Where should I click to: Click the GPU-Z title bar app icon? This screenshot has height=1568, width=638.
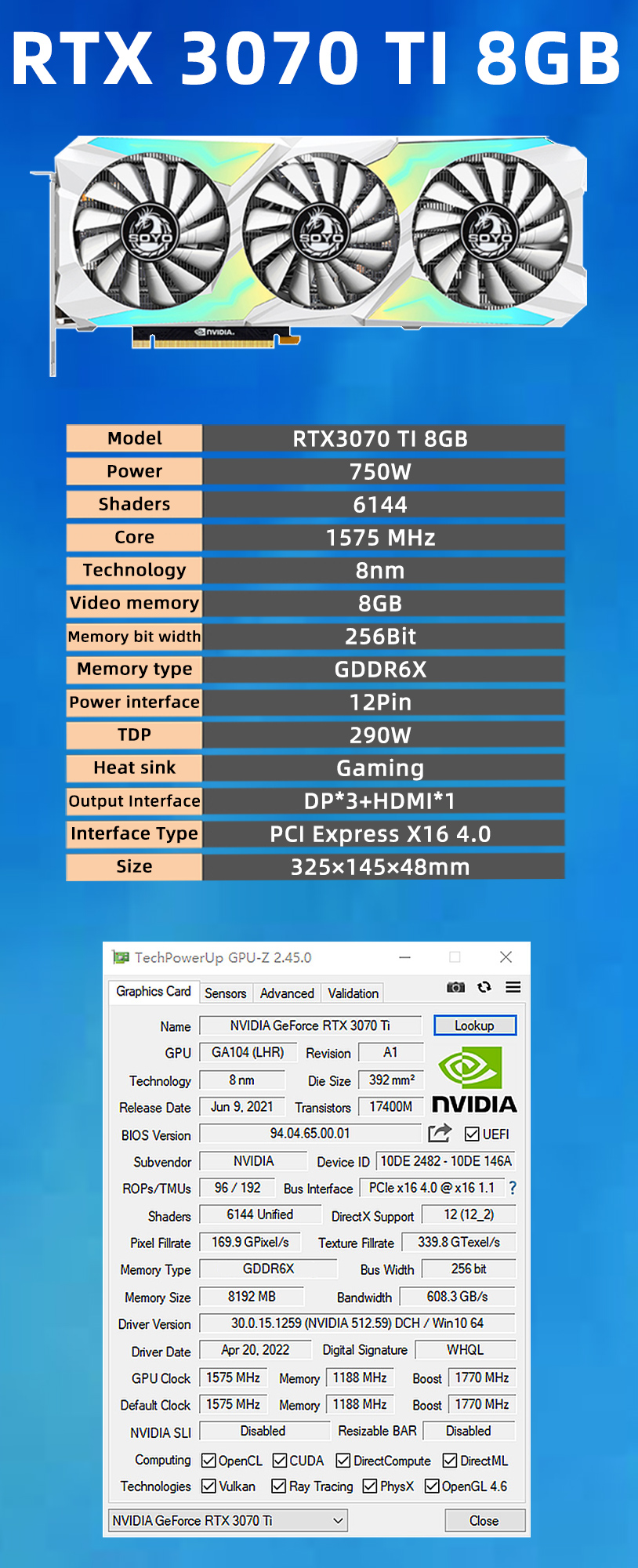coord(121,957)
